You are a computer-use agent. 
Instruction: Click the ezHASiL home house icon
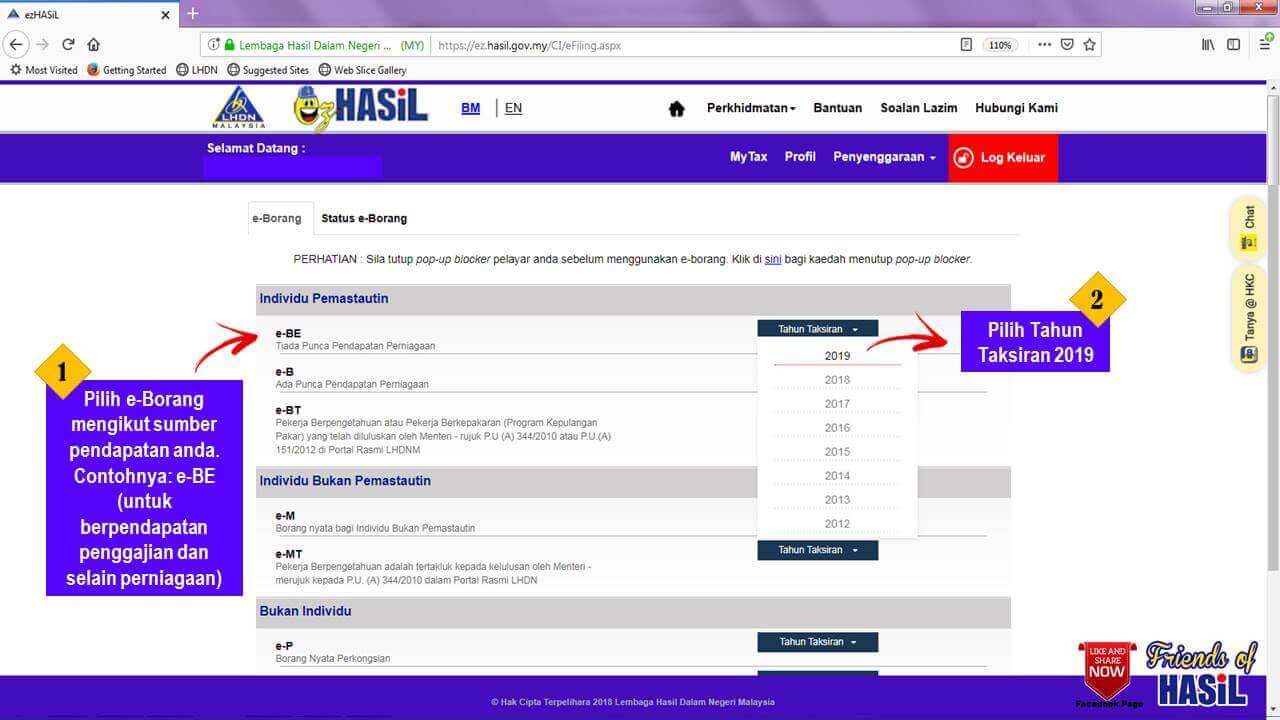tap(677, 109)
